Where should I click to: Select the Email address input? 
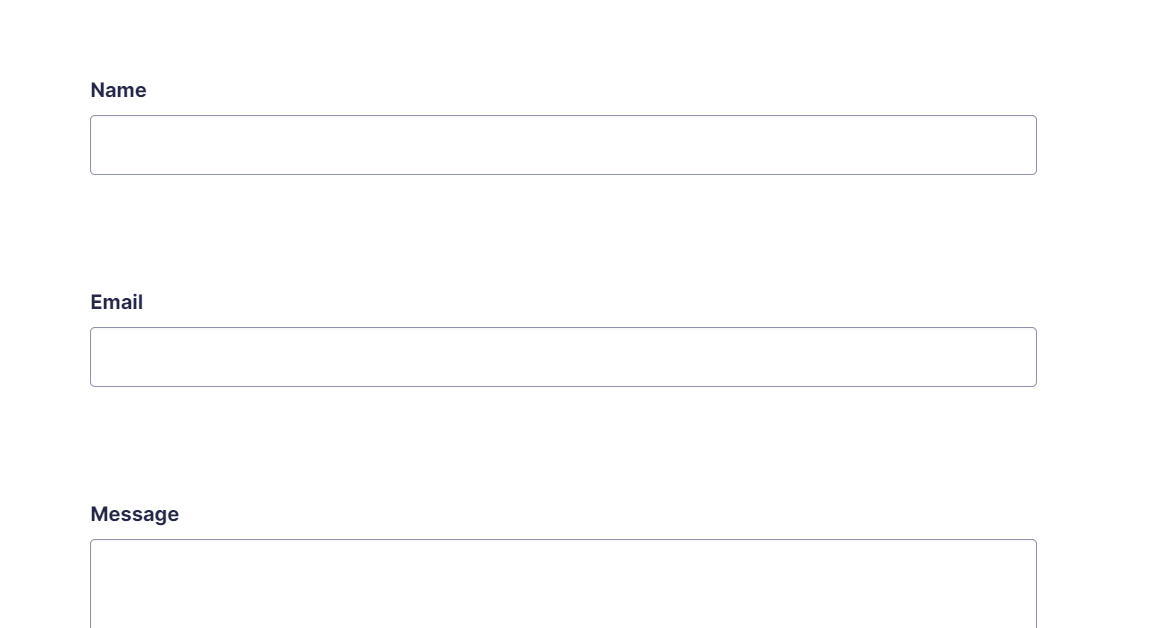point(563,357)
